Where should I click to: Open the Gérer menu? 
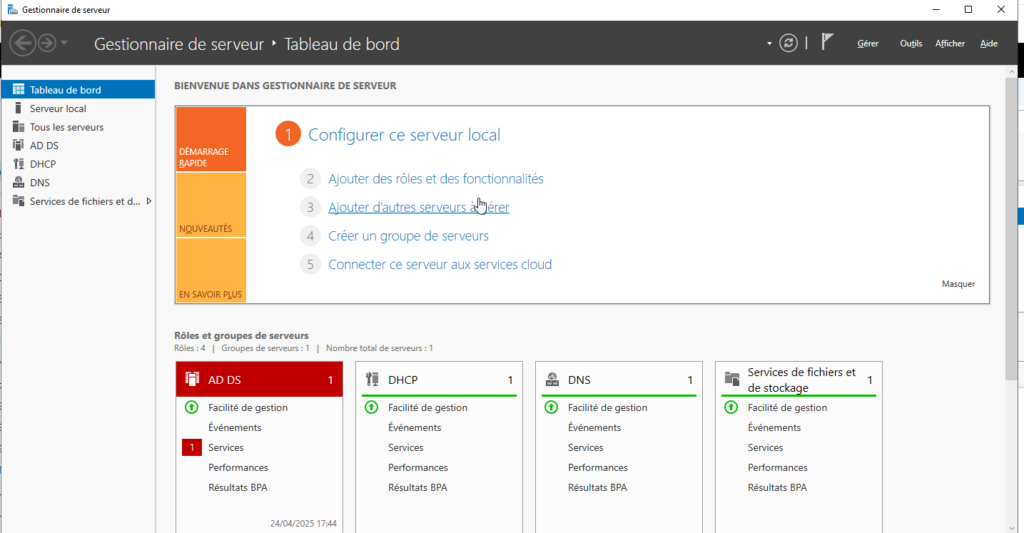coord(868,44)
